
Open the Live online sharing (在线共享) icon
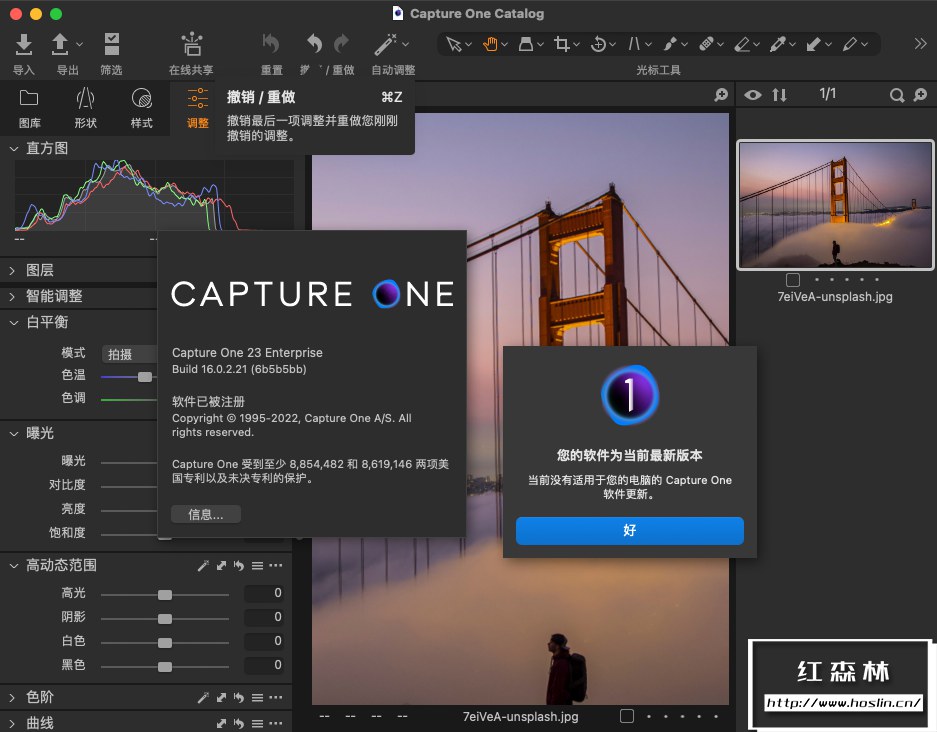(191, 45)
